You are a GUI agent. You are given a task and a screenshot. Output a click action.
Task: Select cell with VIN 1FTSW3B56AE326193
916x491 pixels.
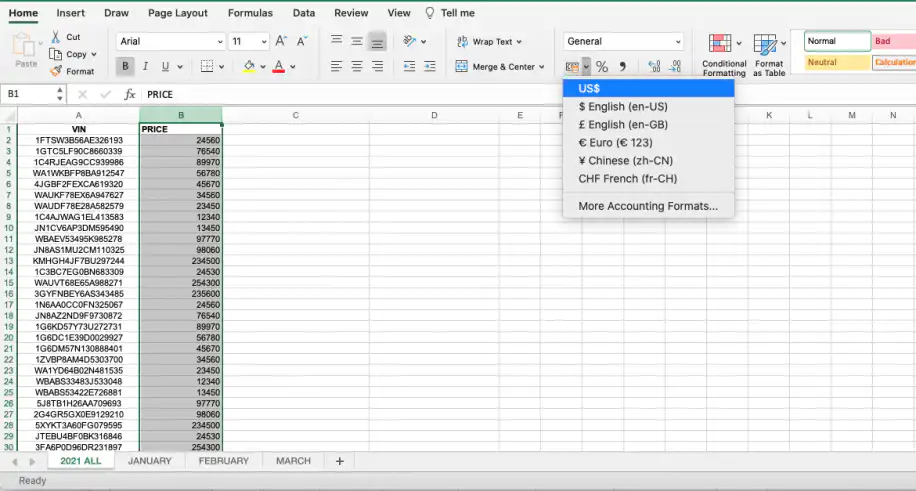[x=79, y=140]
